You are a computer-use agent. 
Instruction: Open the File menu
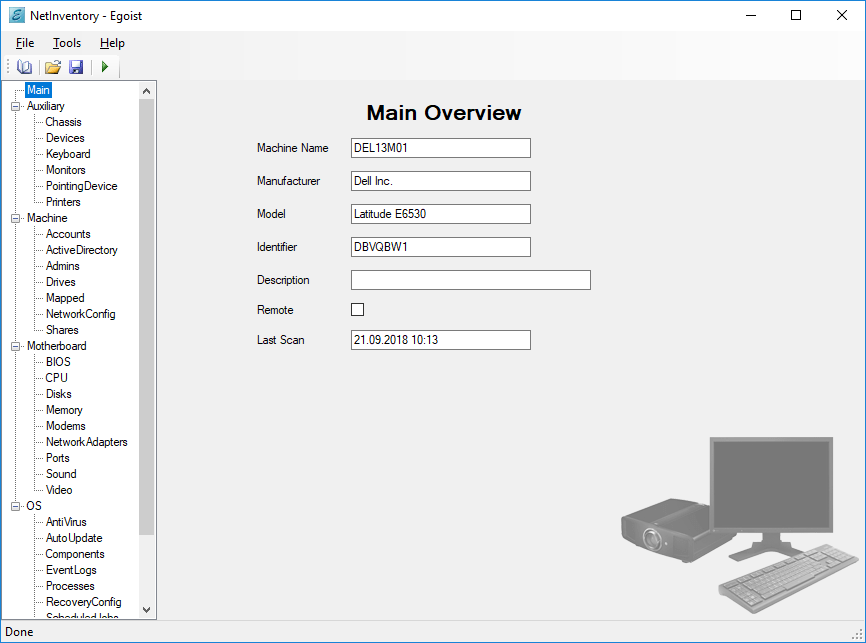(25, 43)
